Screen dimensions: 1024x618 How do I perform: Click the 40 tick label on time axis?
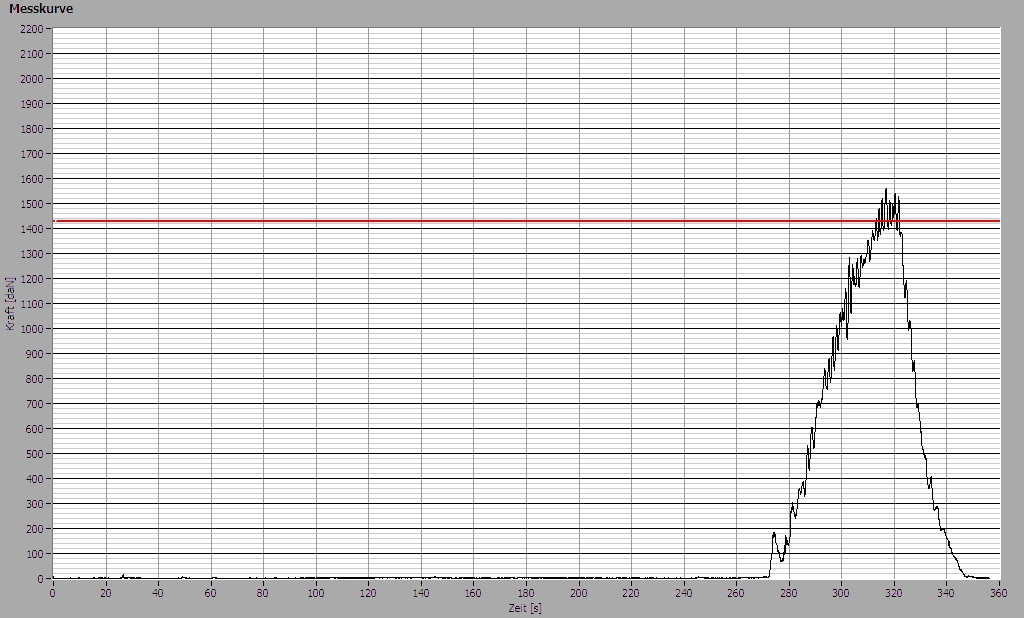158,593
